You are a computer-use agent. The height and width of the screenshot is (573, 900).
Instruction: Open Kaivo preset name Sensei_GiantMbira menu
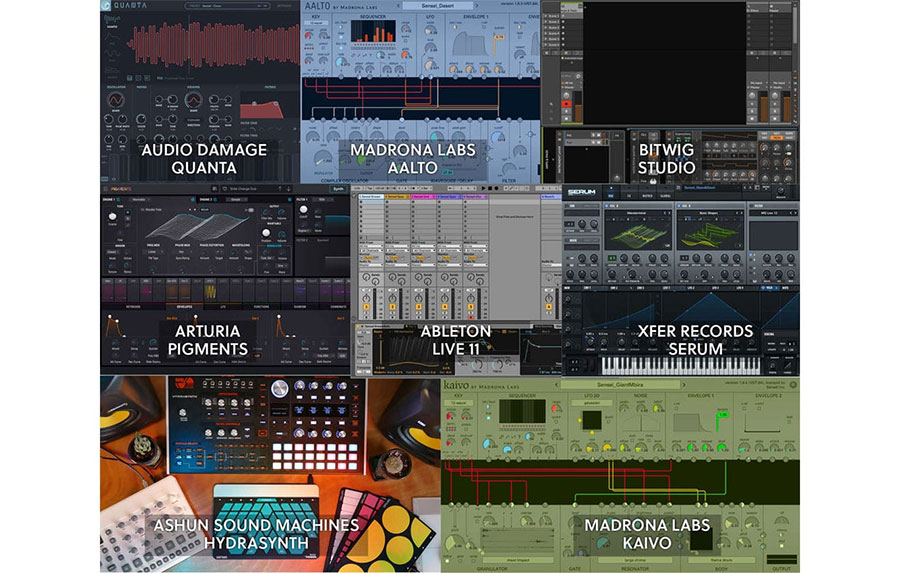[x=620, y=385]
